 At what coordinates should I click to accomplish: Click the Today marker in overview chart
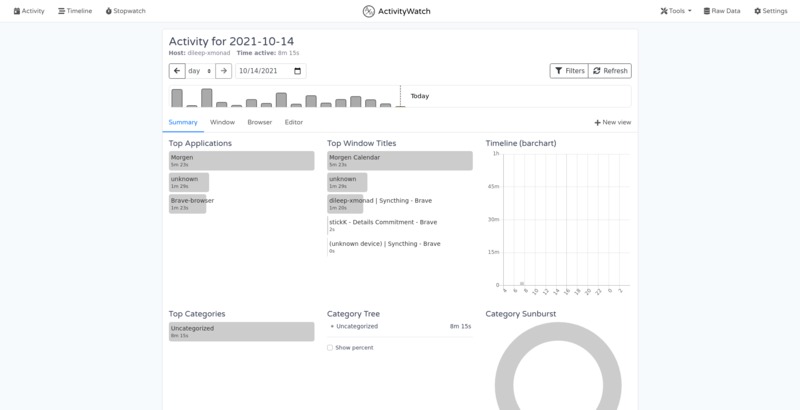(x=419, y=96)
